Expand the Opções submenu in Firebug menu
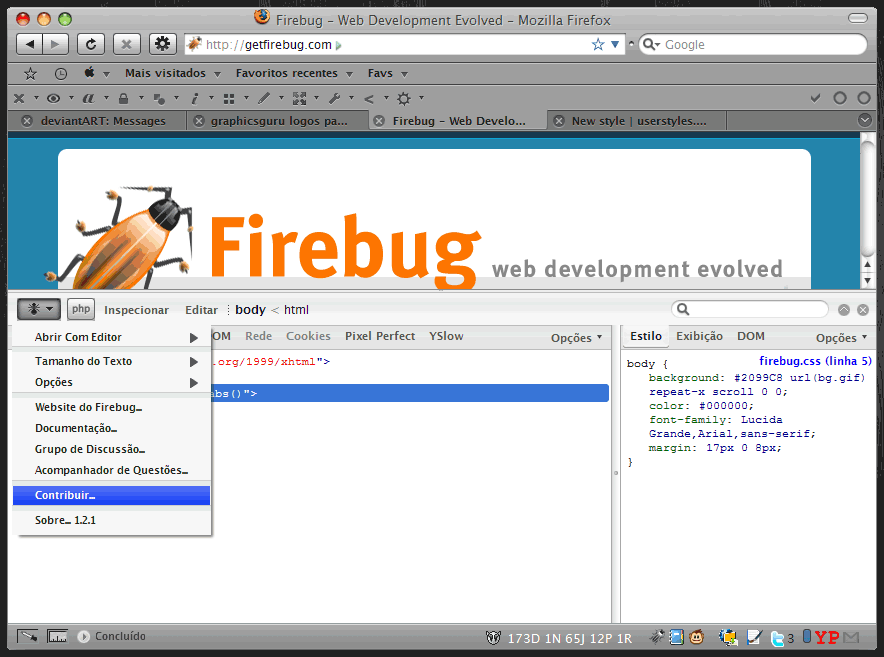The image size is (884, 657). tap(112, 382)
